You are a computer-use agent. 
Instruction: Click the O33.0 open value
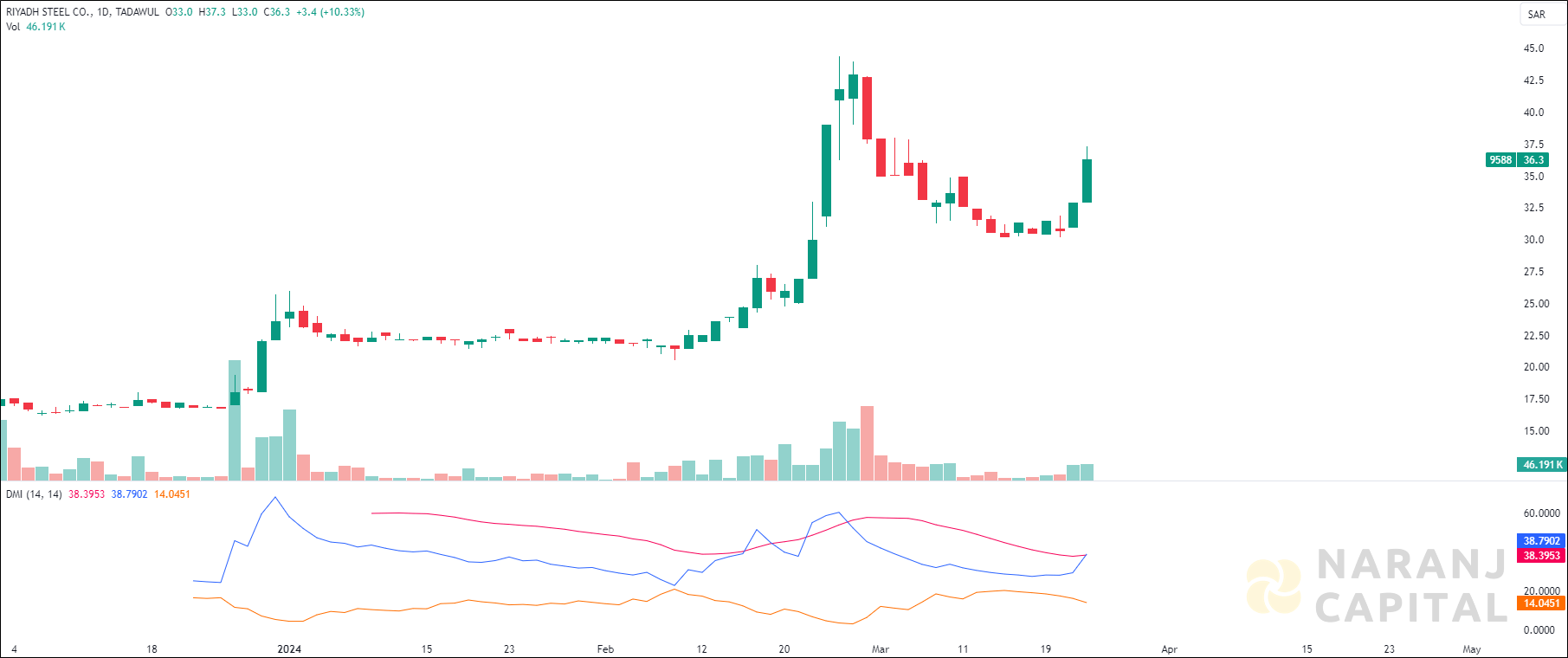[x=179, y=12]
